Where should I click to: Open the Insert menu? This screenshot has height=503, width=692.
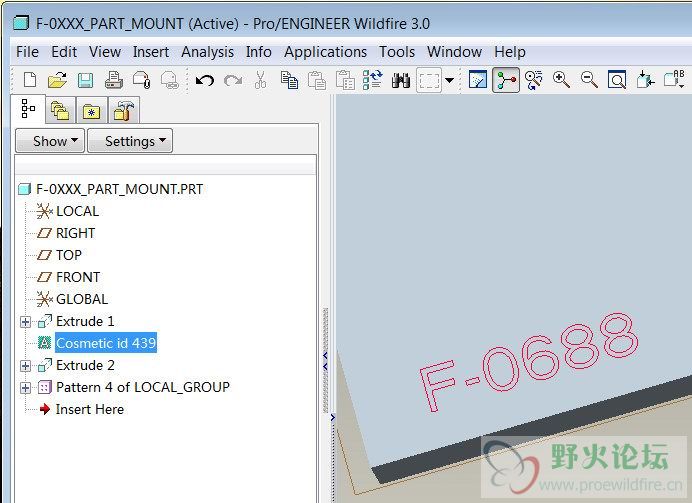[151, 52]
